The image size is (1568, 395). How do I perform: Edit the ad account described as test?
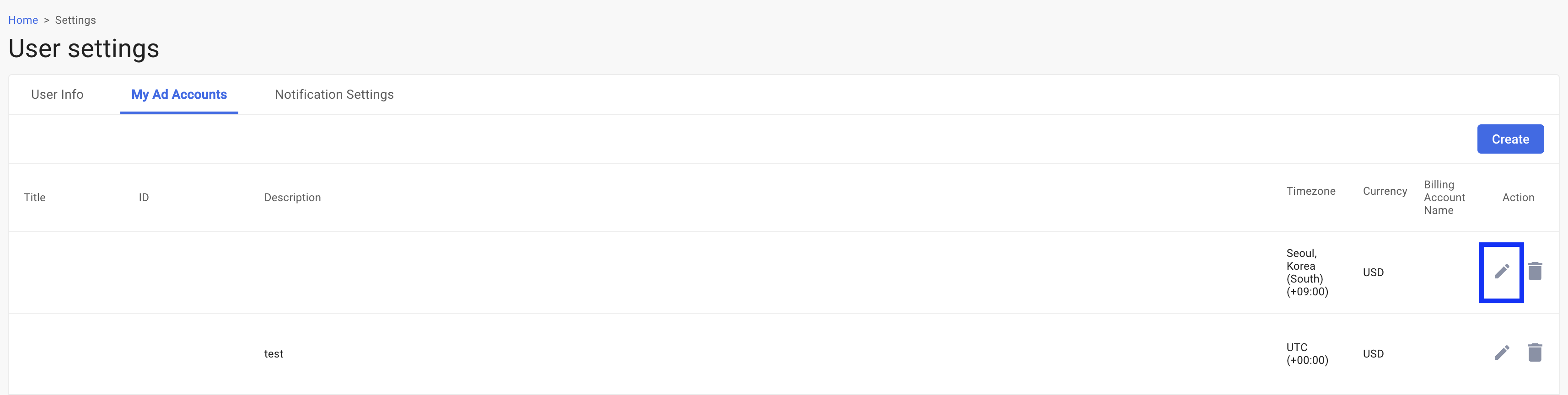[x=1501, y=352]
